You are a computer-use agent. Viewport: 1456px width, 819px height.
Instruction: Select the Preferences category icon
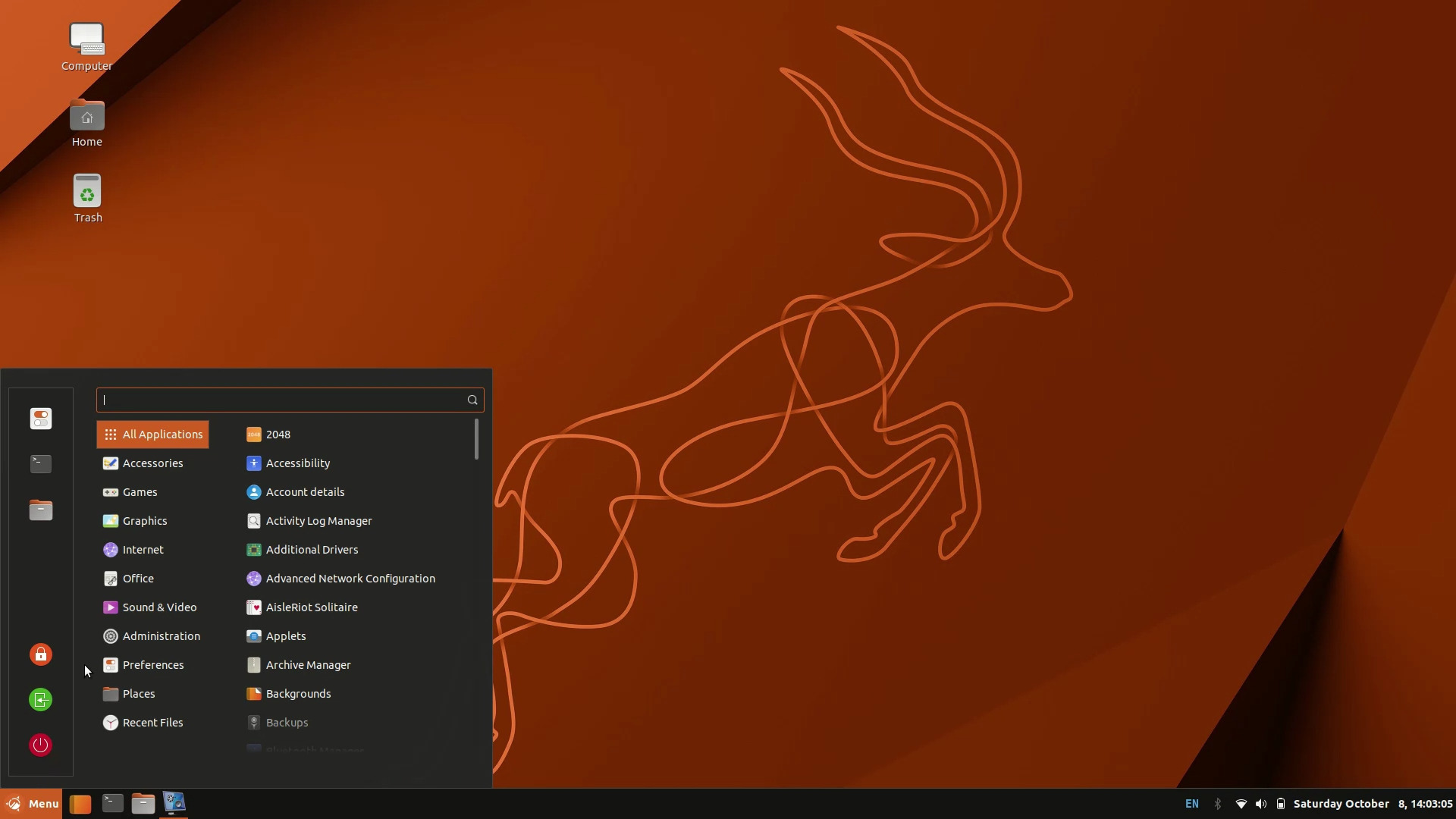click(x=110, y=664)
